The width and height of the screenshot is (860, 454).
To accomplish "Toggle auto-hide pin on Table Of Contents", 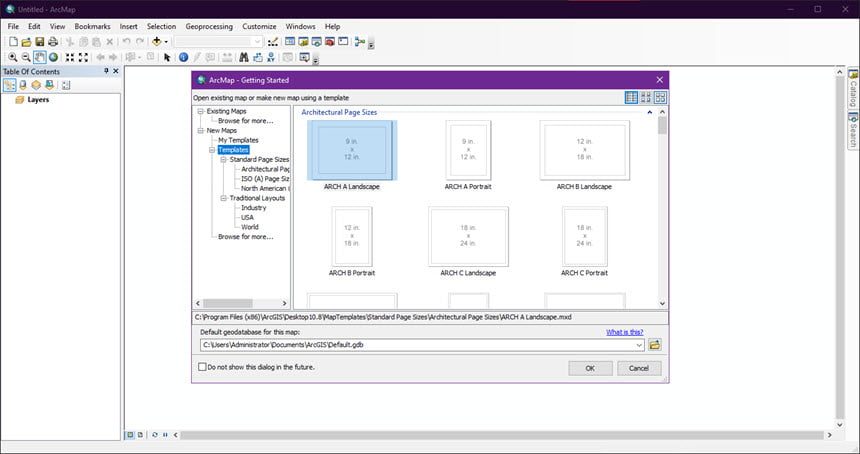I will pos(106,71).
